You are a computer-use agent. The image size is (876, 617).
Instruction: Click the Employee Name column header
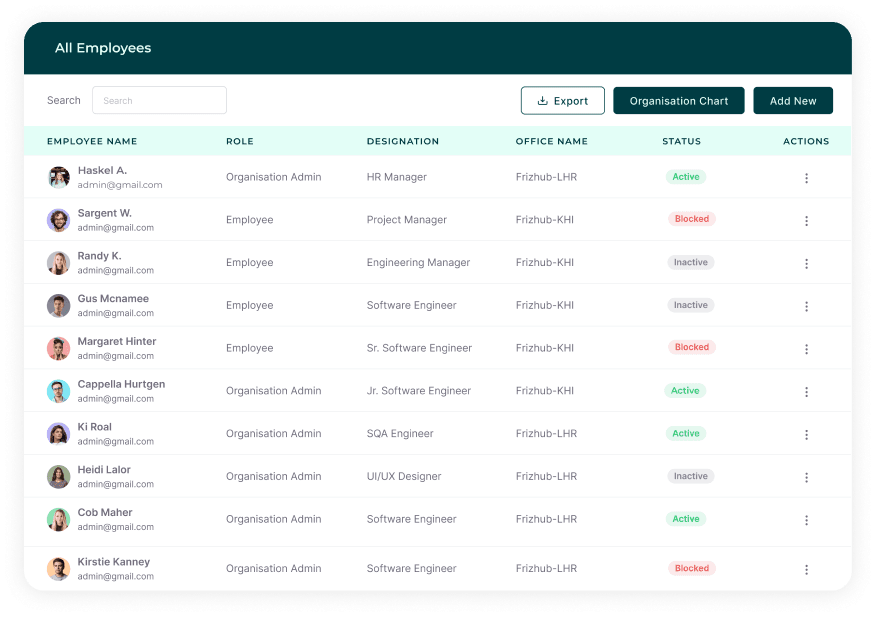click(x=92, y=142)
